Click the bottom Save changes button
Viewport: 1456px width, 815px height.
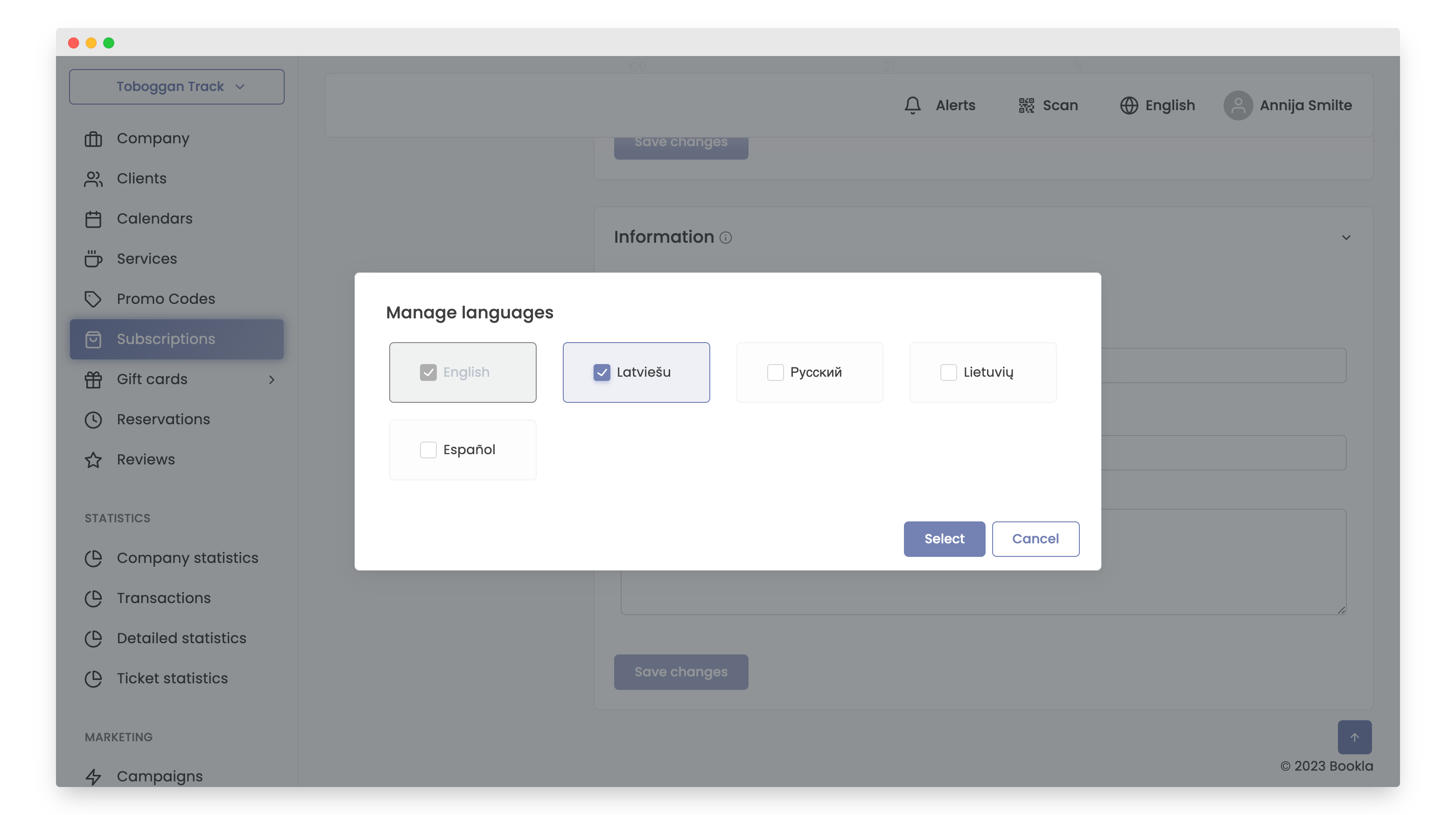680,671
